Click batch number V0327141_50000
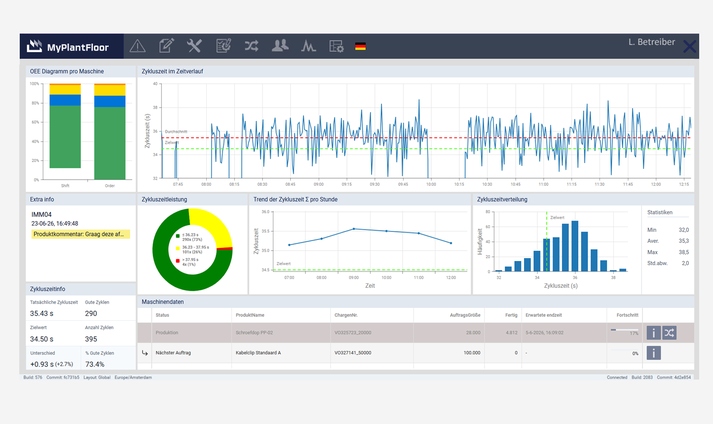The width and height of the screenshot is (713, 424). click(353, 353)
